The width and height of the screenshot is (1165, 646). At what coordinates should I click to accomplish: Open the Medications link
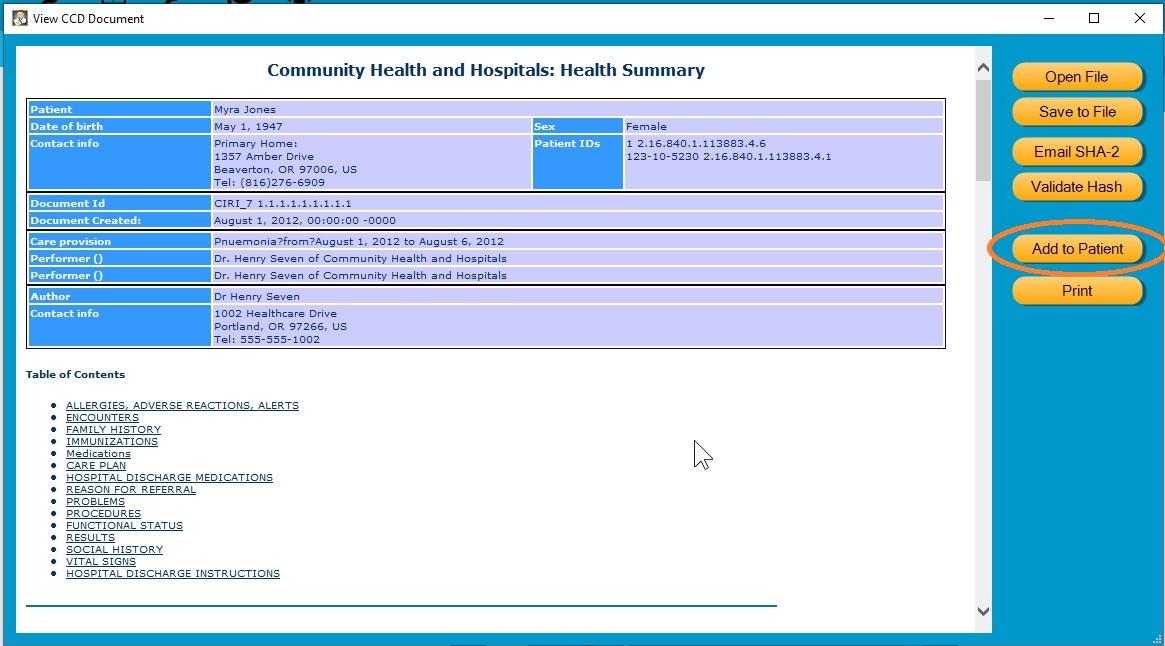[98, 453]
